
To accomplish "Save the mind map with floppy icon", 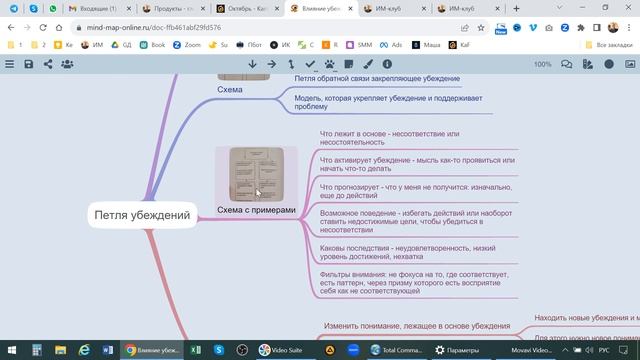I will [29, 64].
